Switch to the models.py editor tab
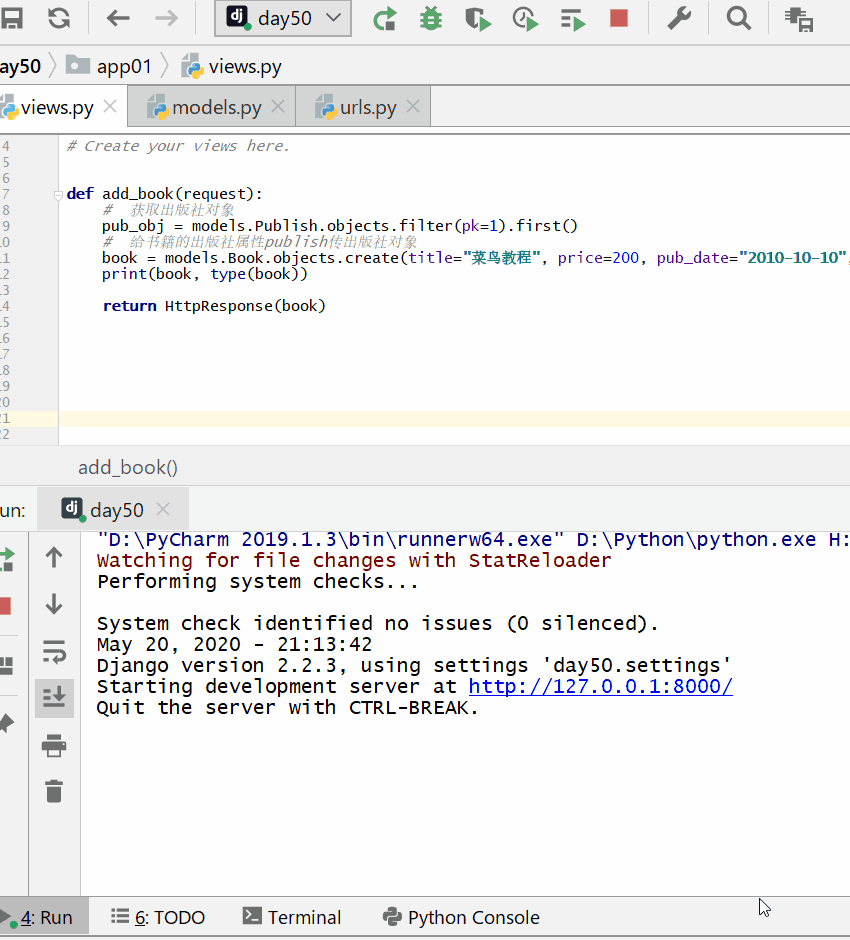Screen dimensions: 850x940 coord(216,107)
